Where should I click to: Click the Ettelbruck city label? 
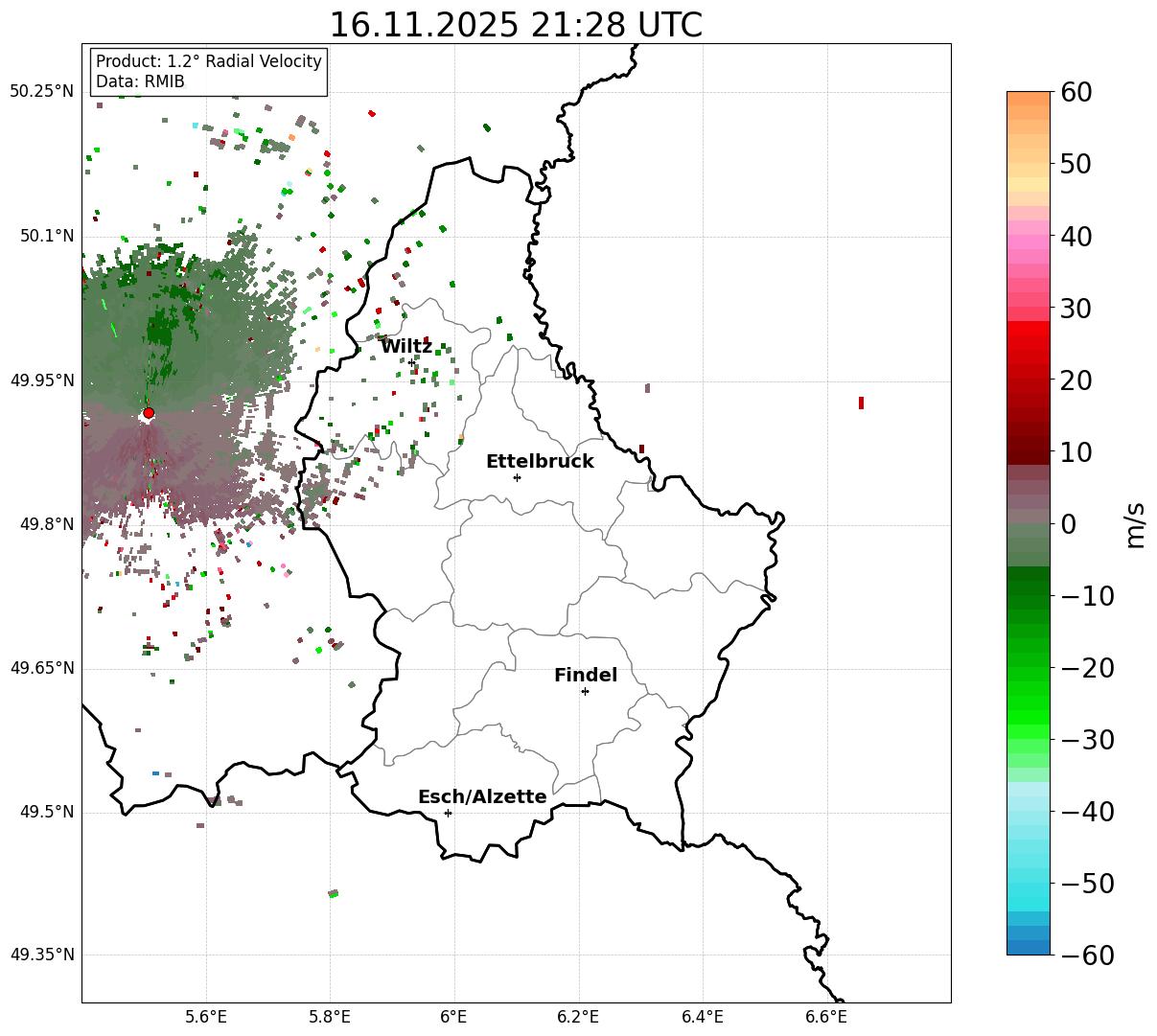tap(540, 461)
